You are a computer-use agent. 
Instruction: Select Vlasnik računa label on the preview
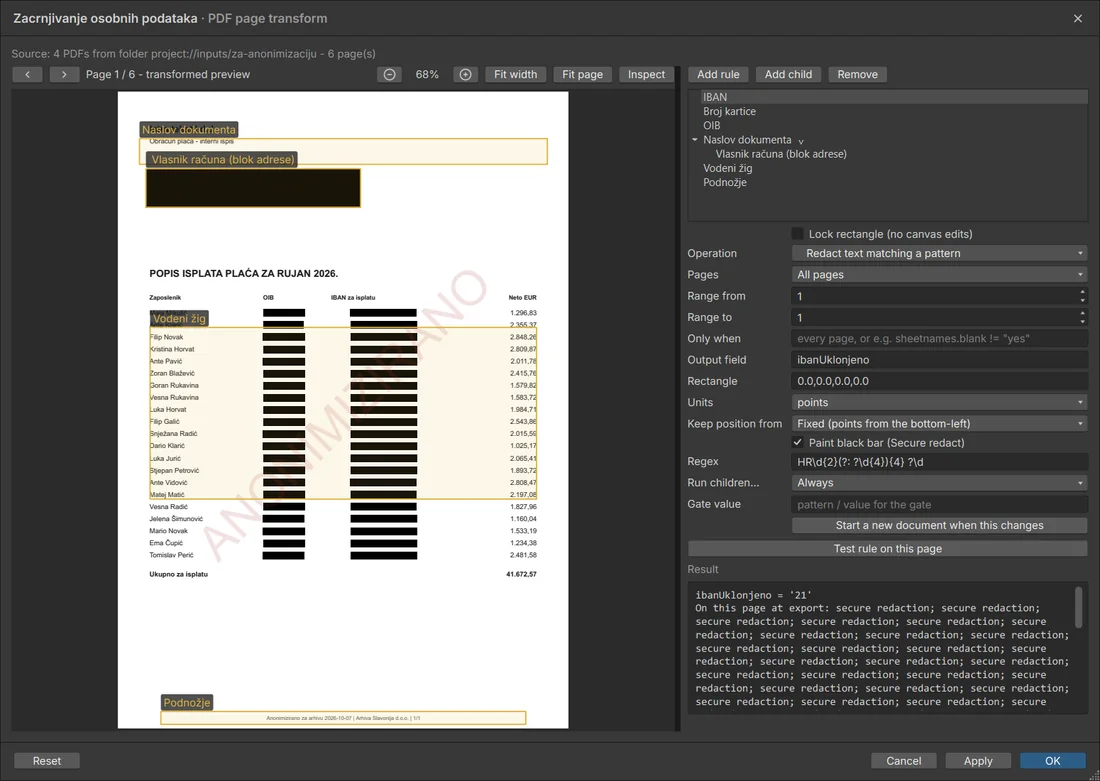coord(222,159)
